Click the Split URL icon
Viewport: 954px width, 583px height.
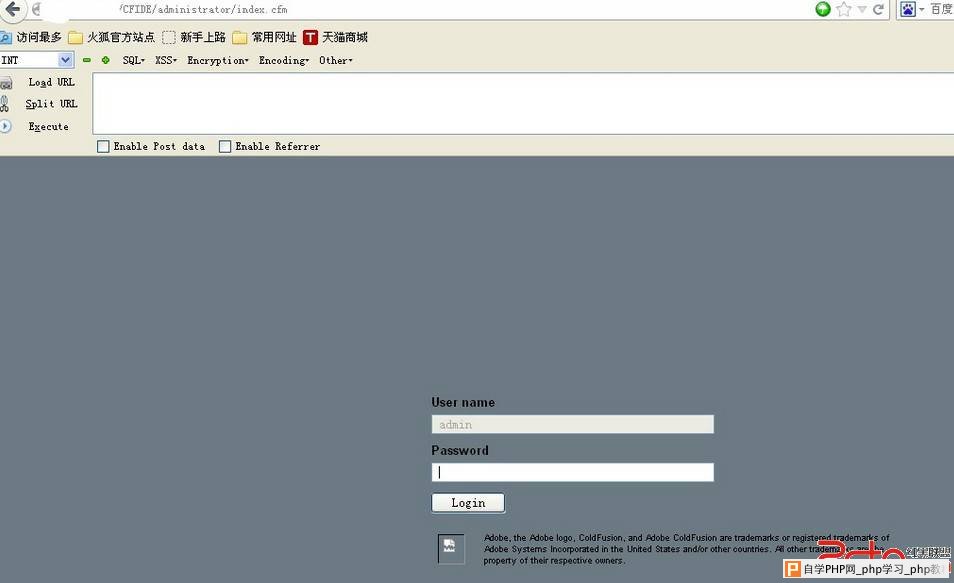[5, 104]
